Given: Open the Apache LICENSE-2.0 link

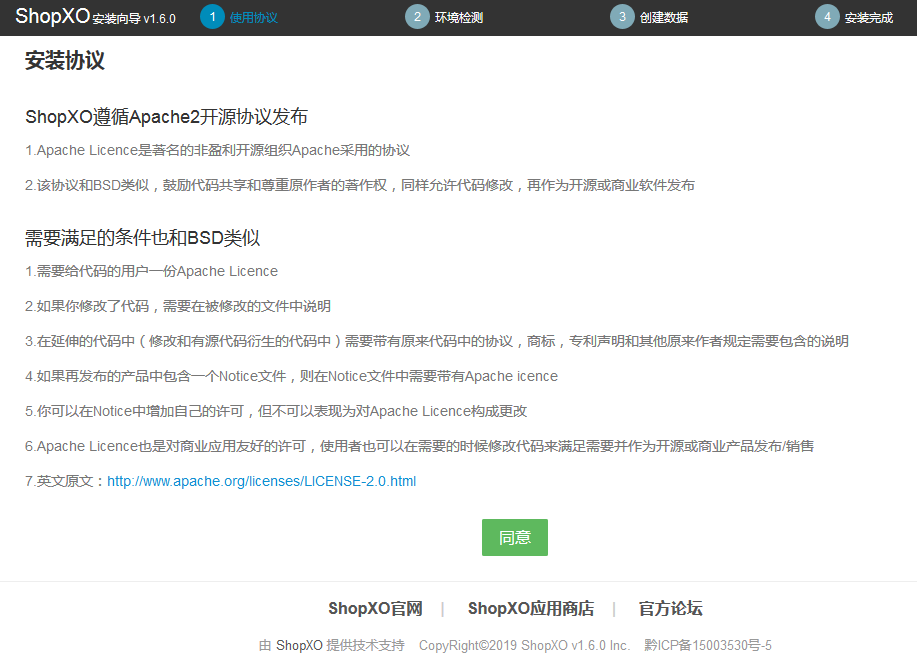Looking at the screenshot, I should [x=261, y=481].
